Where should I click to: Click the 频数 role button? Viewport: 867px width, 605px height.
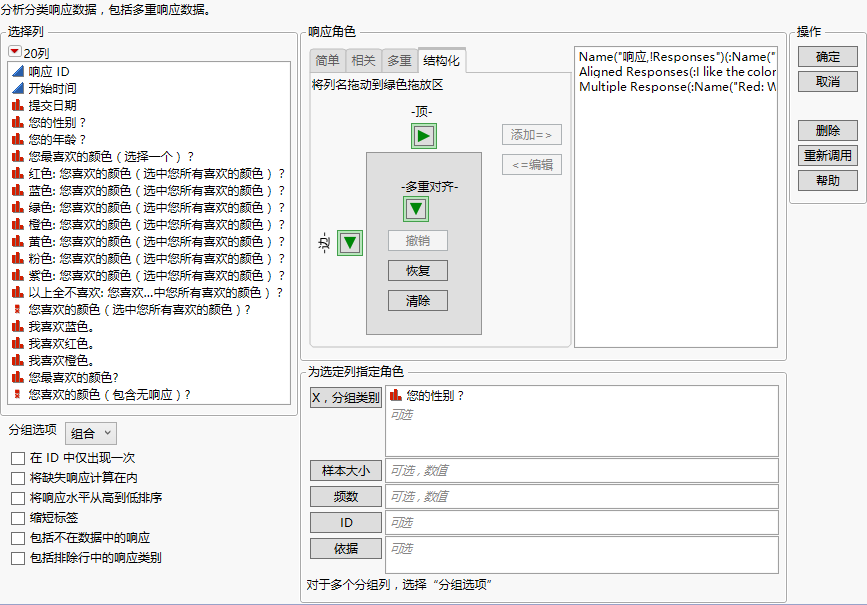tap(346, 497)
